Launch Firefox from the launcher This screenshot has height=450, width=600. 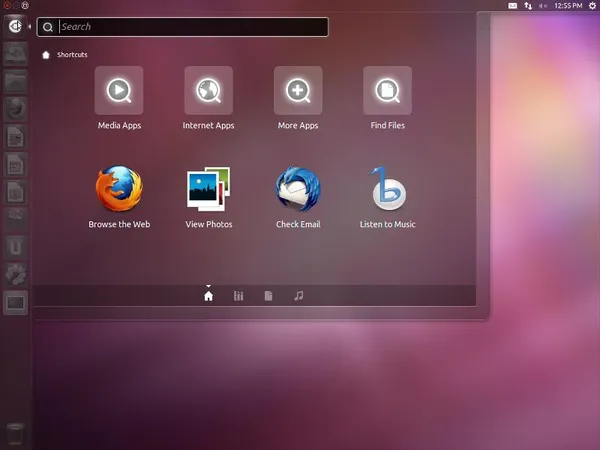(15, 109)
